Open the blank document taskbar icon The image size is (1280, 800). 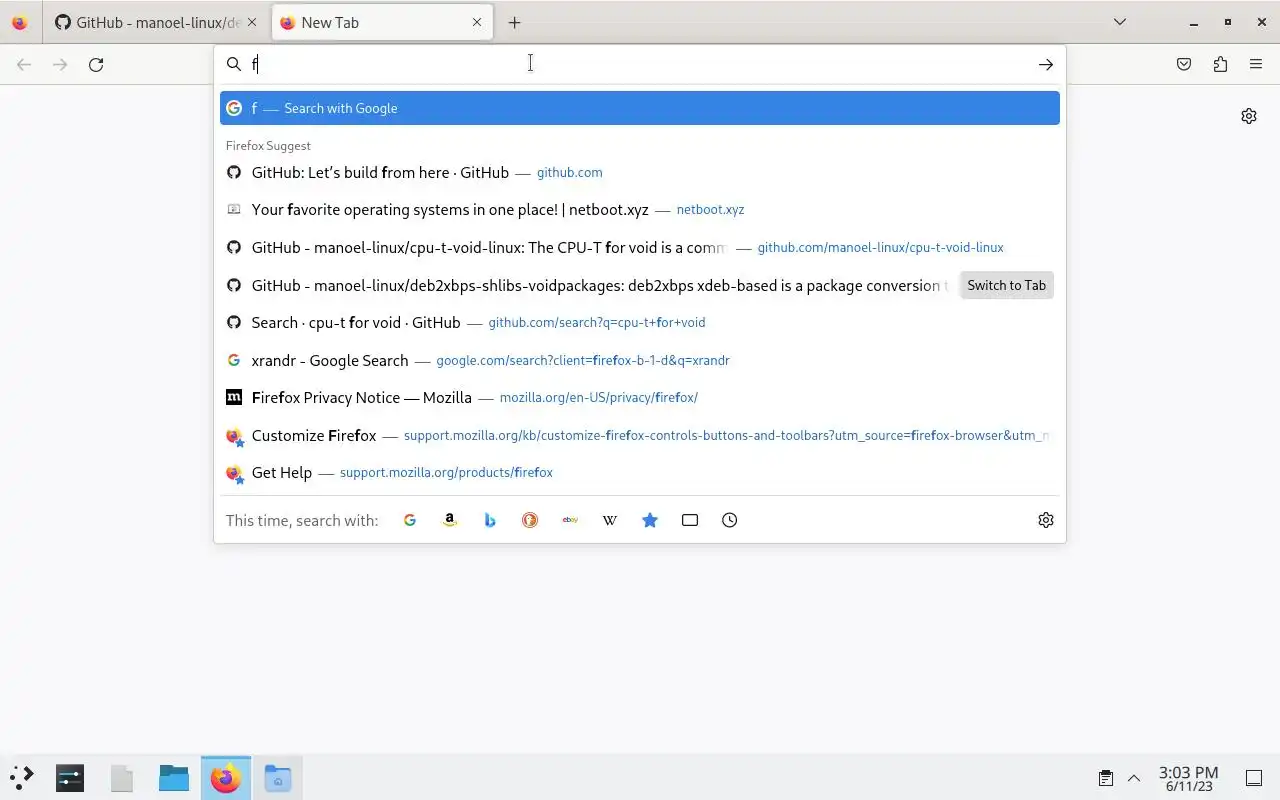coord(122,777)
